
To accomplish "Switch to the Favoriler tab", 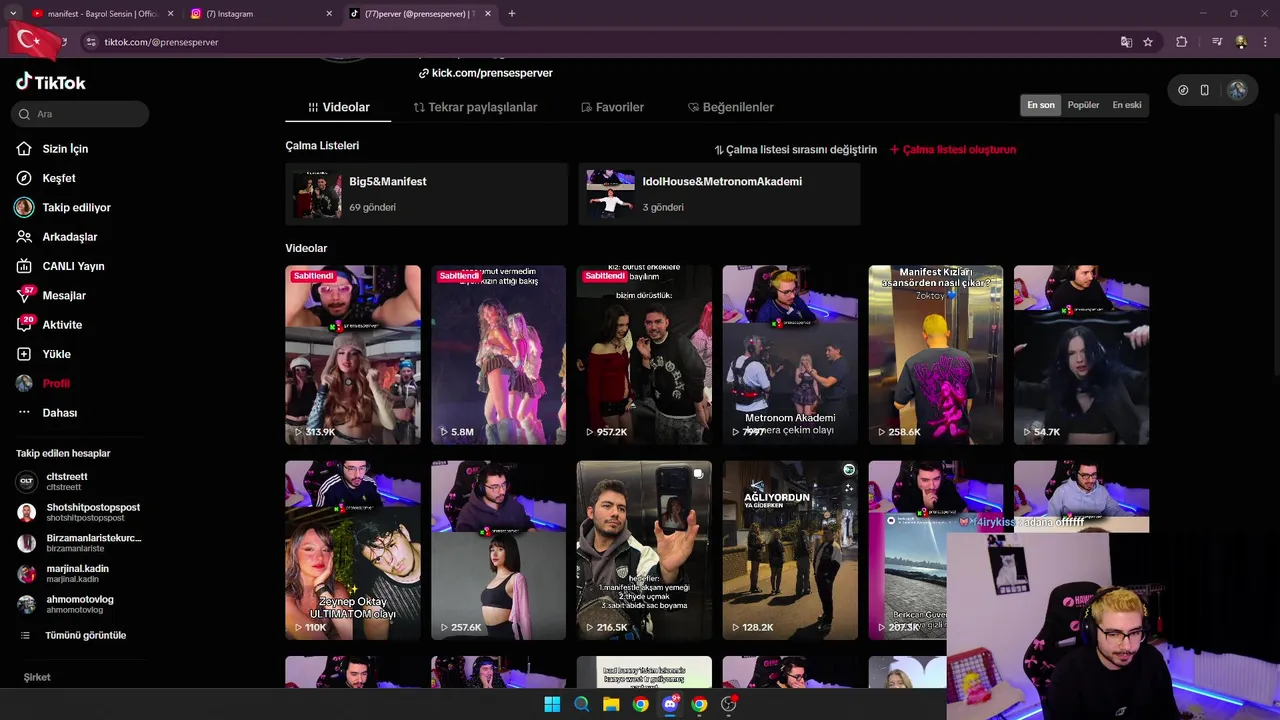I will pyautogui.click(x=612, y=107).
